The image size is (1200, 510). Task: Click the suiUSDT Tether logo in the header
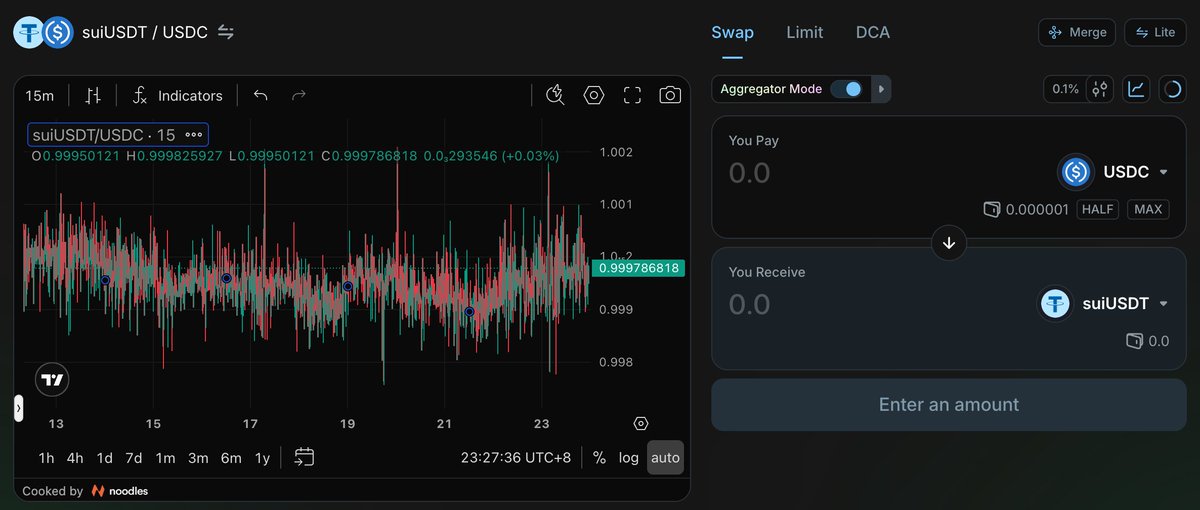click(x=28, y=32)
